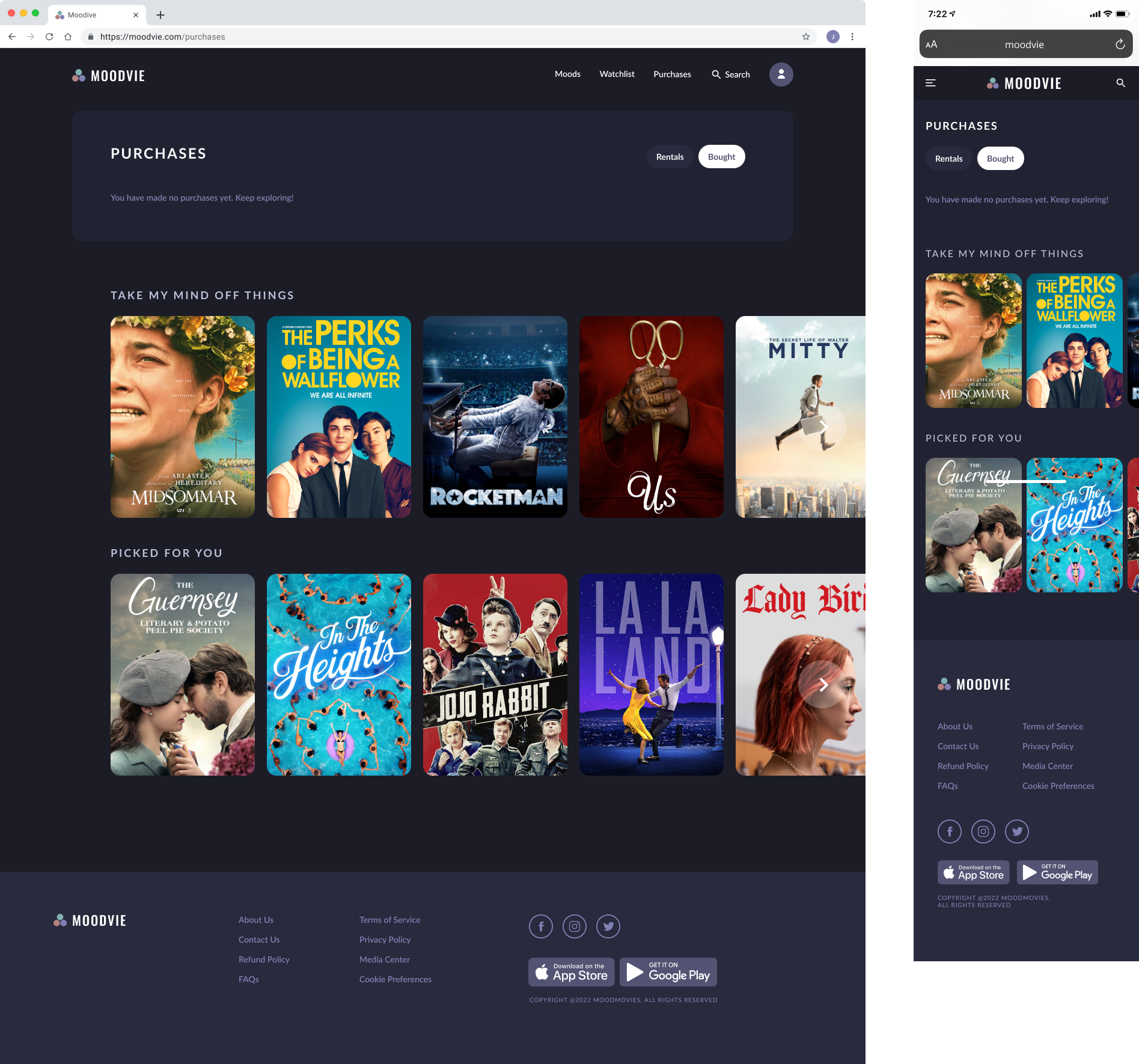Switch to Rentals on desktop purchases
Image resolution: width=1139 pixels, height=1064 pixels.
coord(670,157)
